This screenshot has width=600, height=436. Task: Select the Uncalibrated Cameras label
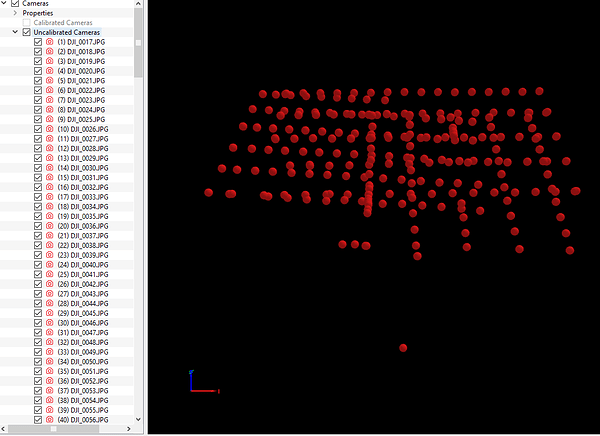pyautogui.click(x=67, y=32)
